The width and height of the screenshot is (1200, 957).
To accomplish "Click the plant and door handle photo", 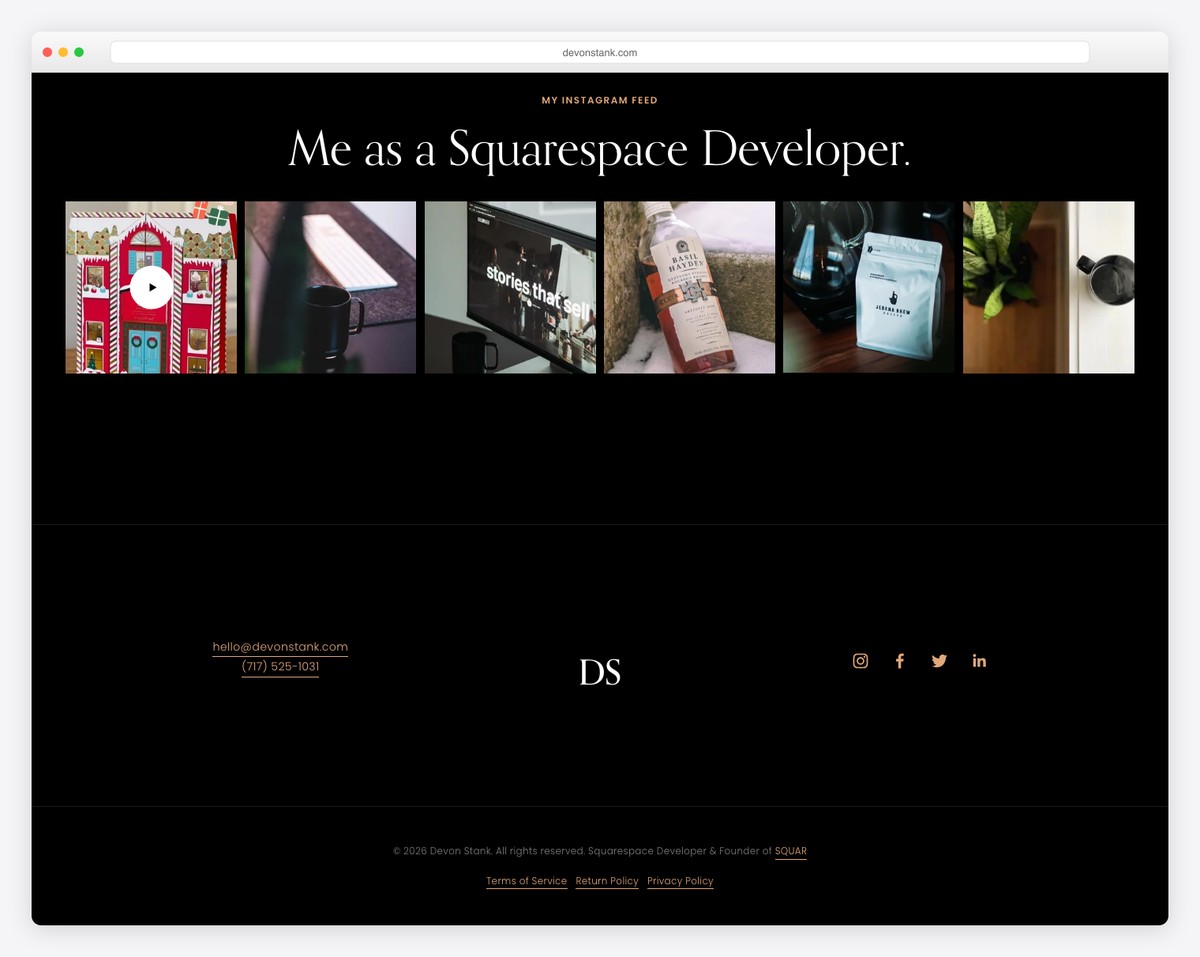I will click(1048, 287).
